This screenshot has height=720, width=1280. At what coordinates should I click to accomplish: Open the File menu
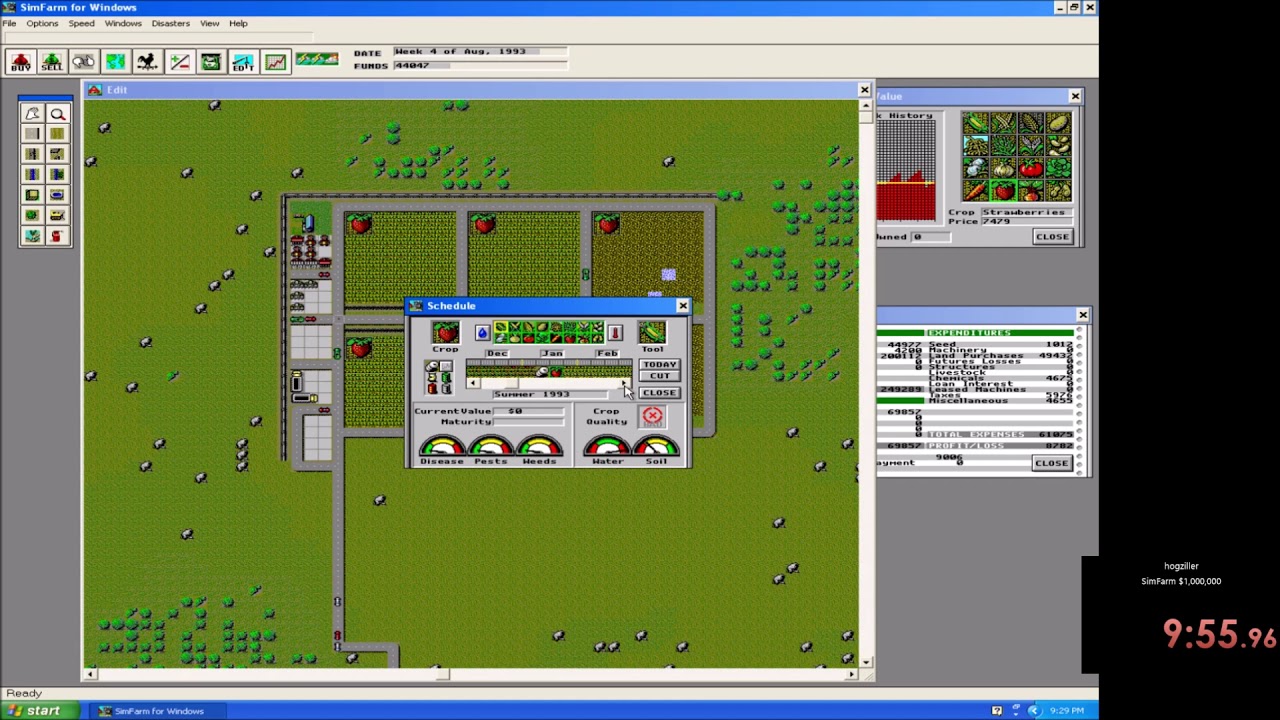9,23
